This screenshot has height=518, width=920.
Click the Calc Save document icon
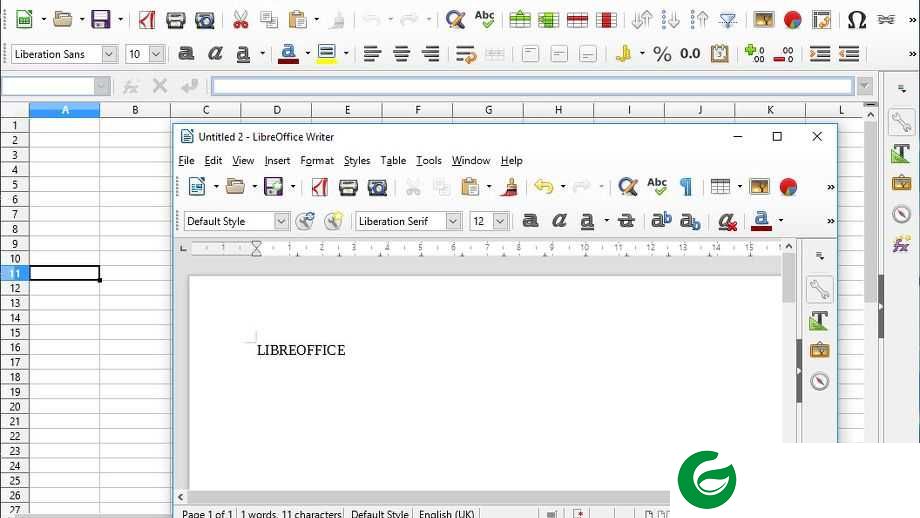click(100, 19)
